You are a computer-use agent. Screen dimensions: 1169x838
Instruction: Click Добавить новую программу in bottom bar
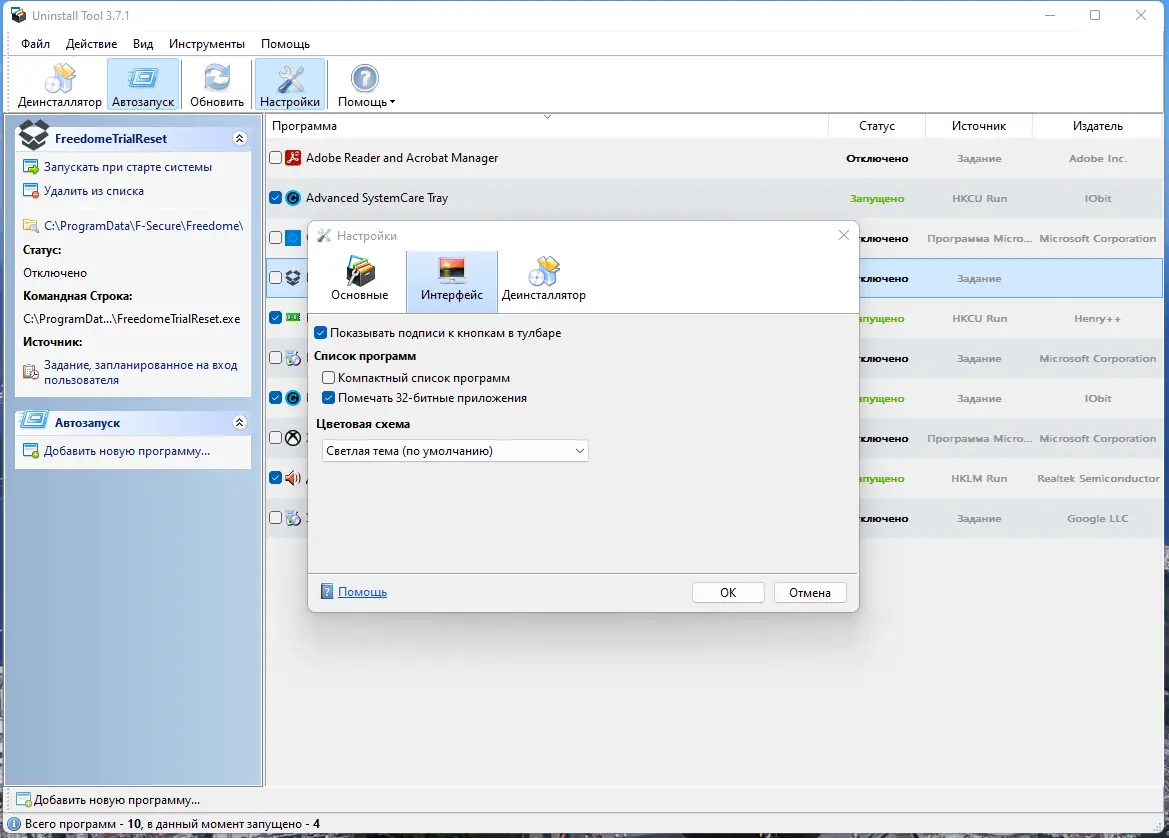click(x=117, y=800)
